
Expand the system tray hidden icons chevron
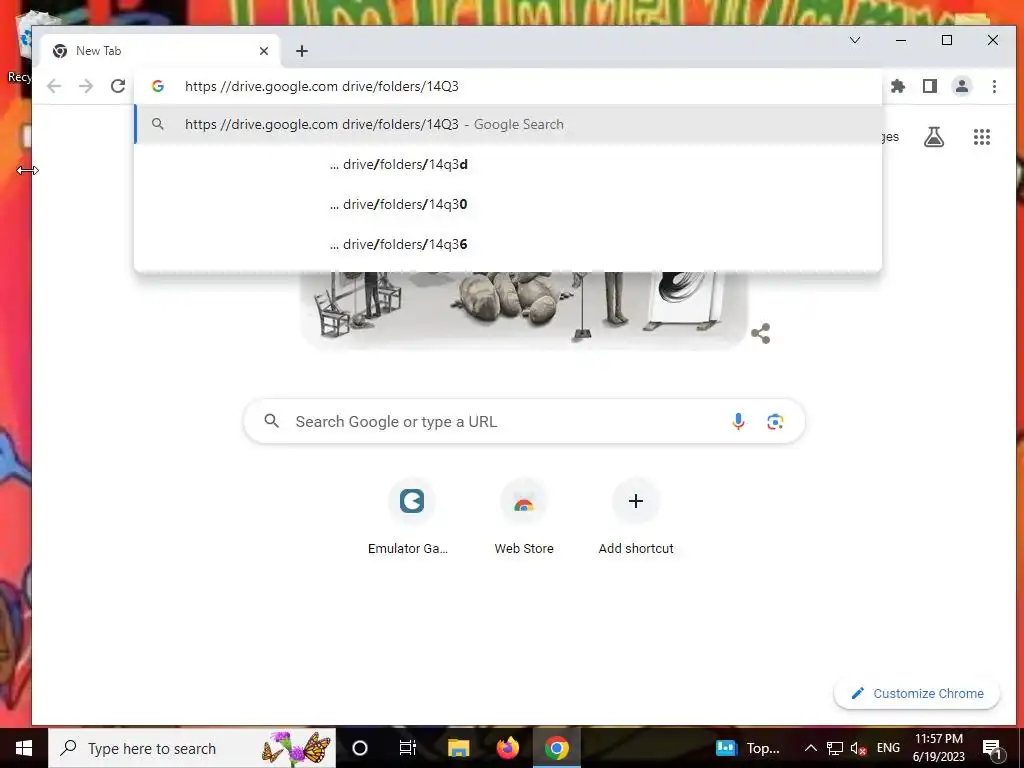(x=810, y=748)
